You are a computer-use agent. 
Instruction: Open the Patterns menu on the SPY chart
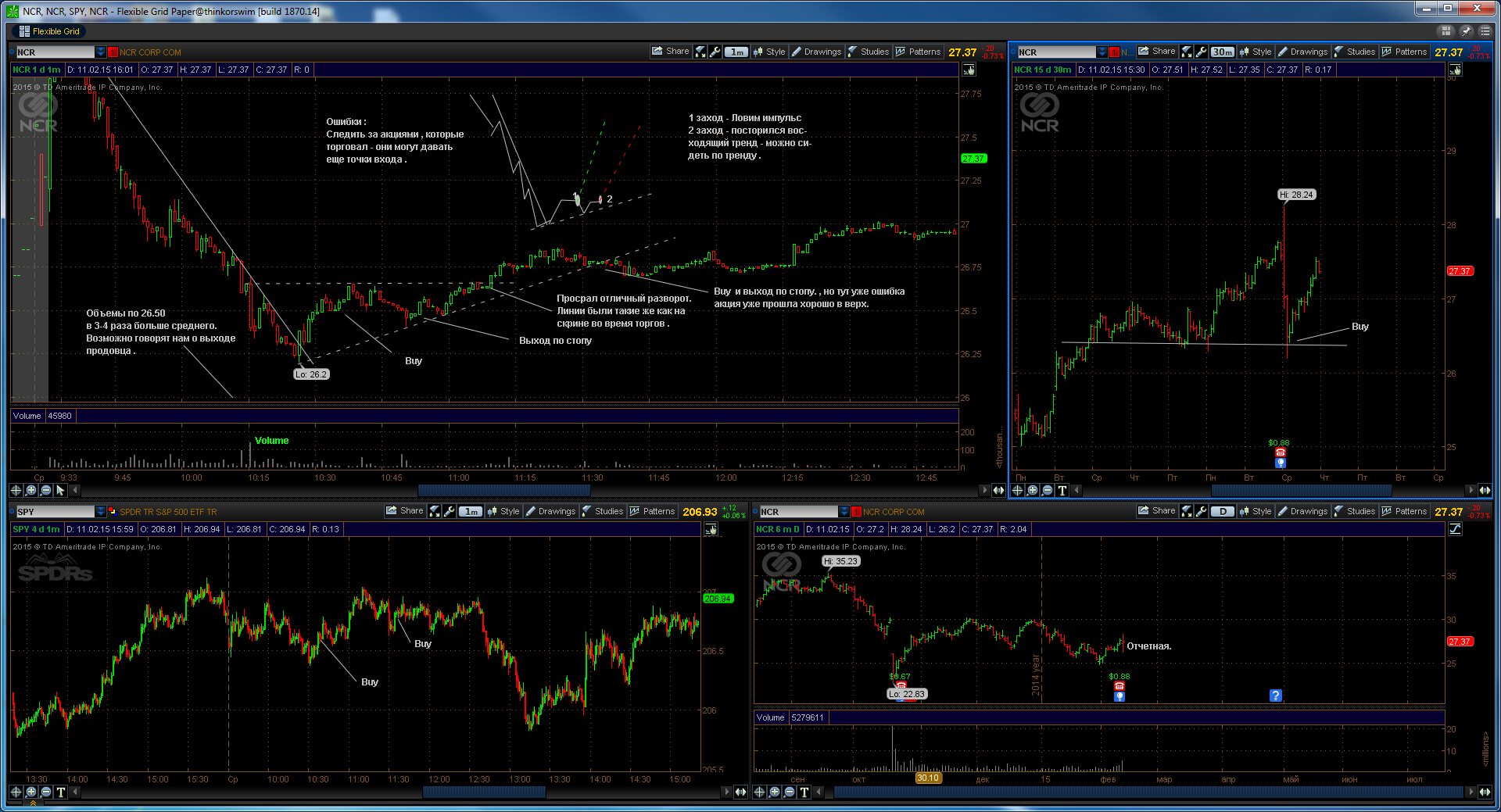coord(652,511)
